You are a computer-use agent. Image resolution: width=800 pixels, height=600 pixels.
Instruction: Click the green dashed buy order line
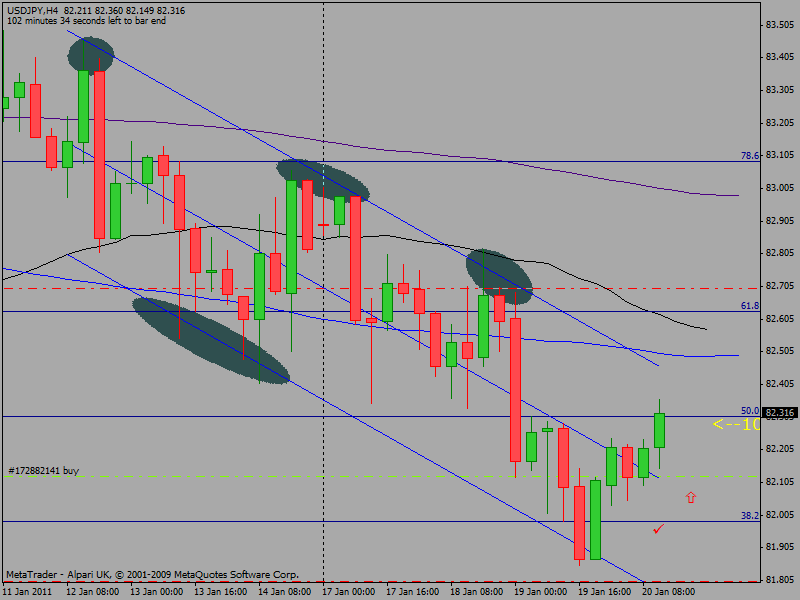coord(381,477)
